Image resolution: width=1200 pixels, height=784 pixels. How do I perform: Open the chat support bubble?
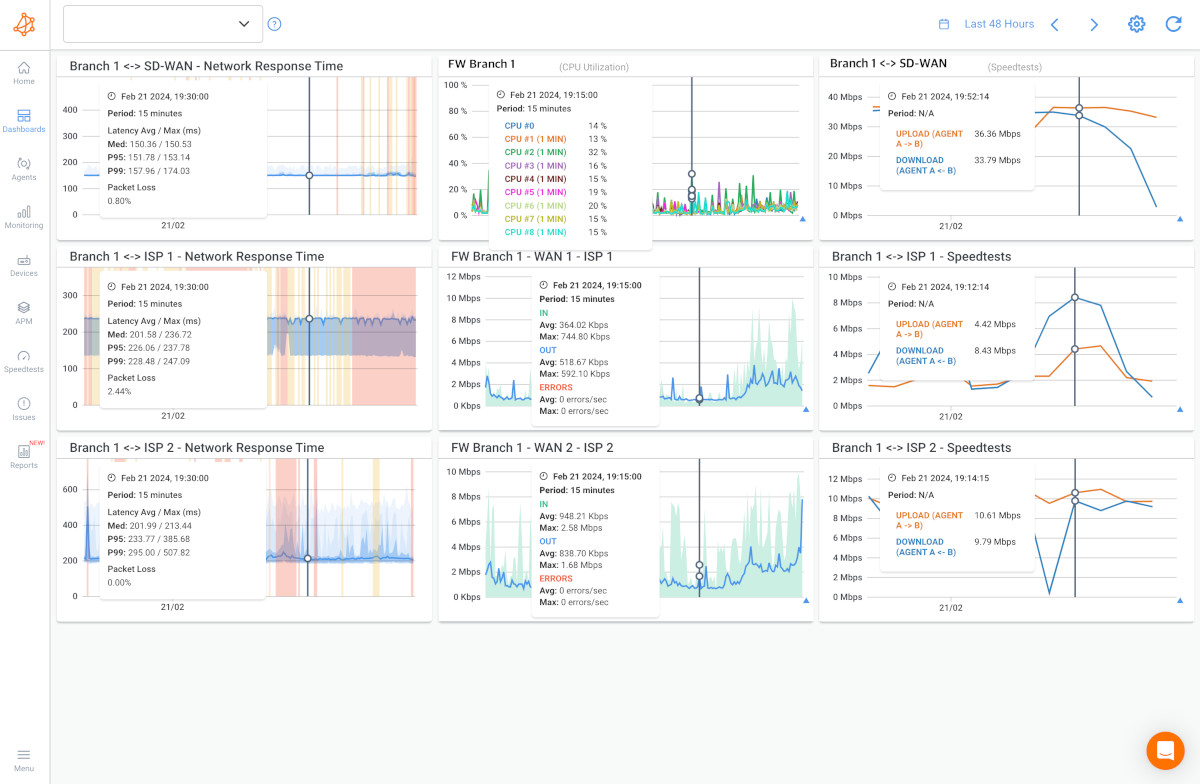(1165, 750)
